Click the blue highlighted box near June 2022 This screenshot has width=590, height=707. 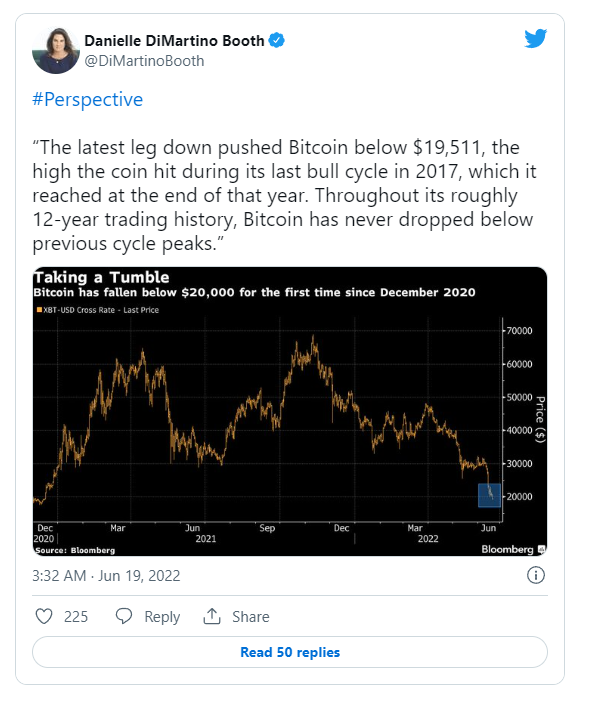pyautogui.click(x=489, y=495)
